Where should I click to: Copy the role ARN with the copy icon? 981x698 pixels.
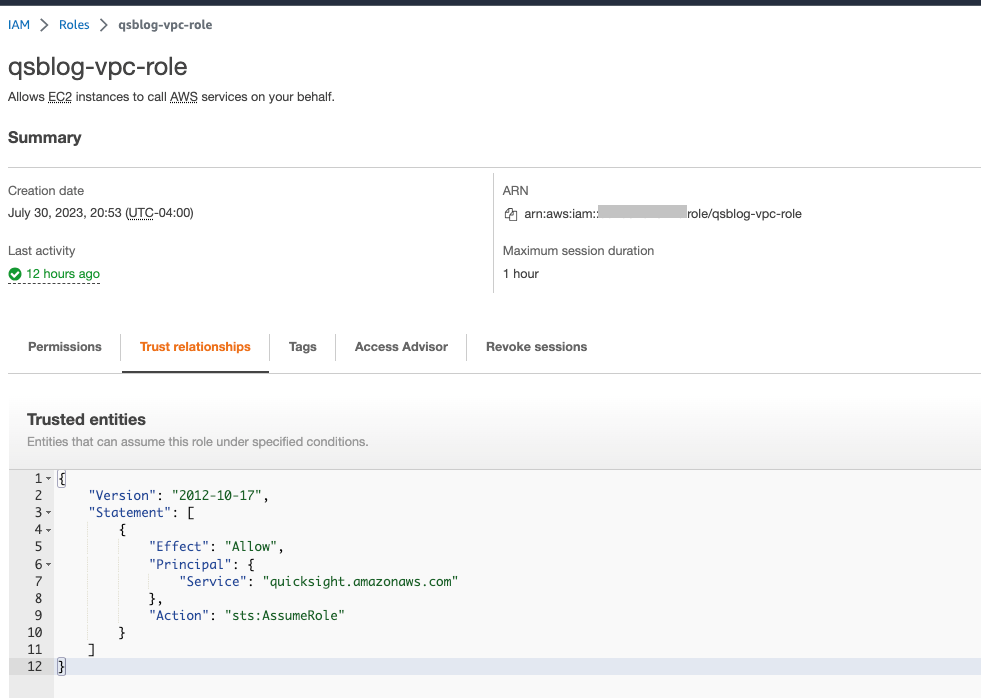pyautogui.click(x=511, y=214)
